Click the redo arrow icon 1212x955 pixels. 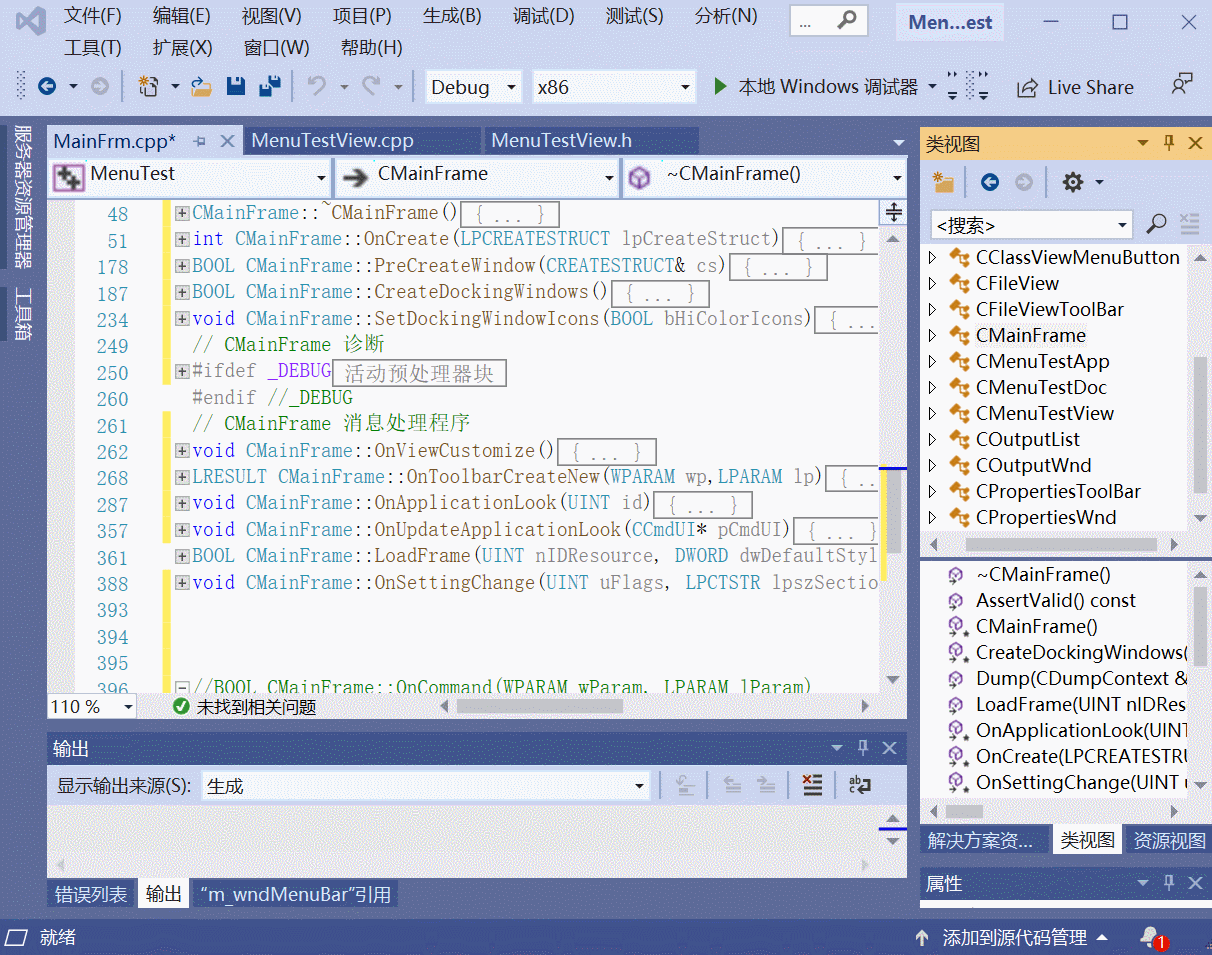pyautogui.click(x=370, y=87)
